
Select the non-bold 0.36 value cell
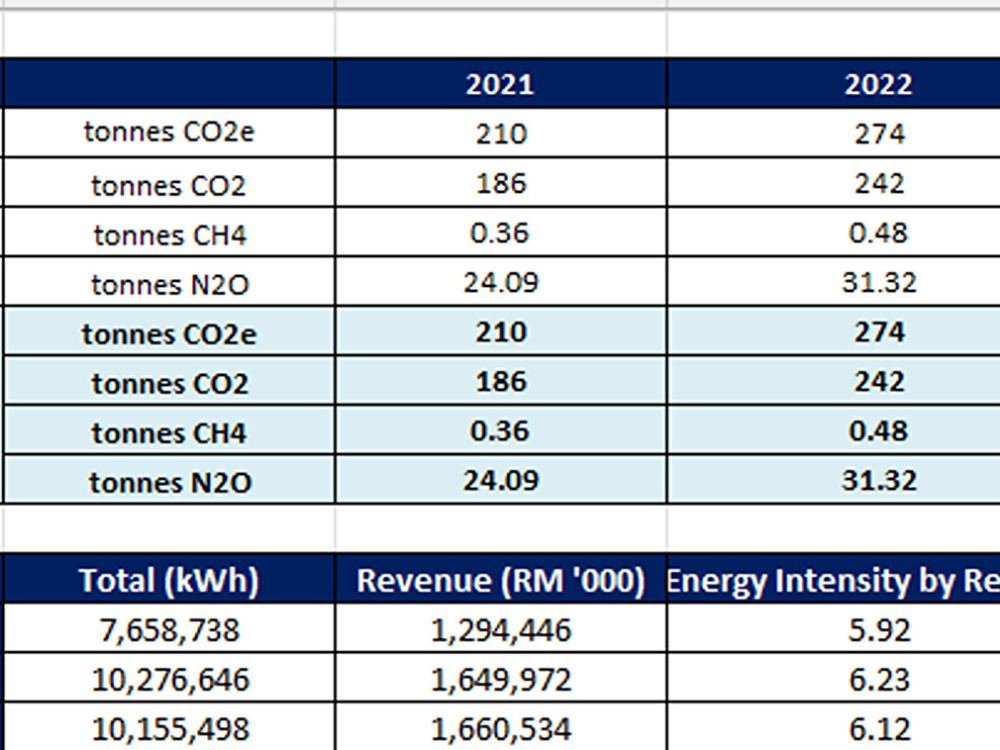501,232
